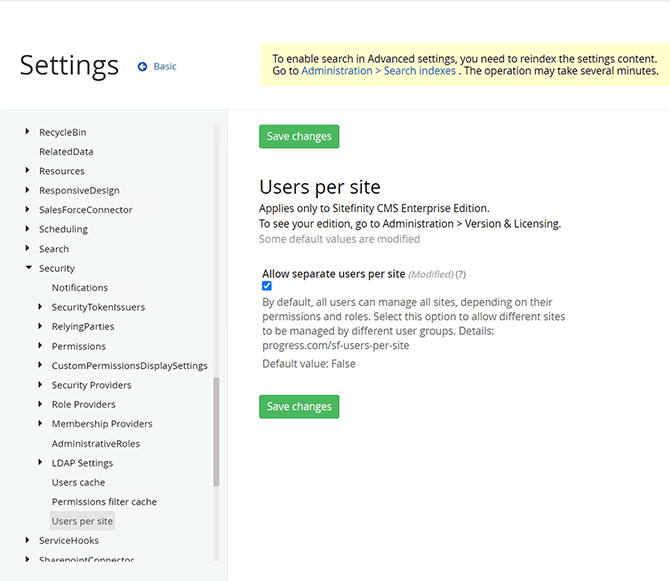Click the settings tree vertical scrollbar
The height and width of the screenshot is (581, 670).
pos(216,430)
